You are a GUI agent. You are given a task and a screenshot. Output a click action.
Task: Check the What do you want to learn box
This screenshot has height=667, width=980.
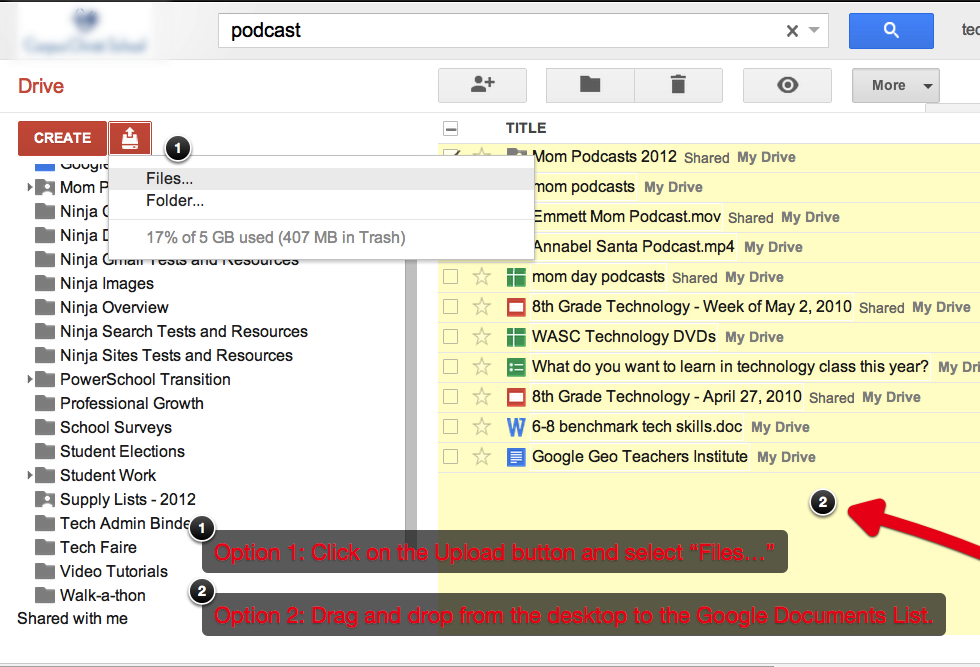[451, 367]
